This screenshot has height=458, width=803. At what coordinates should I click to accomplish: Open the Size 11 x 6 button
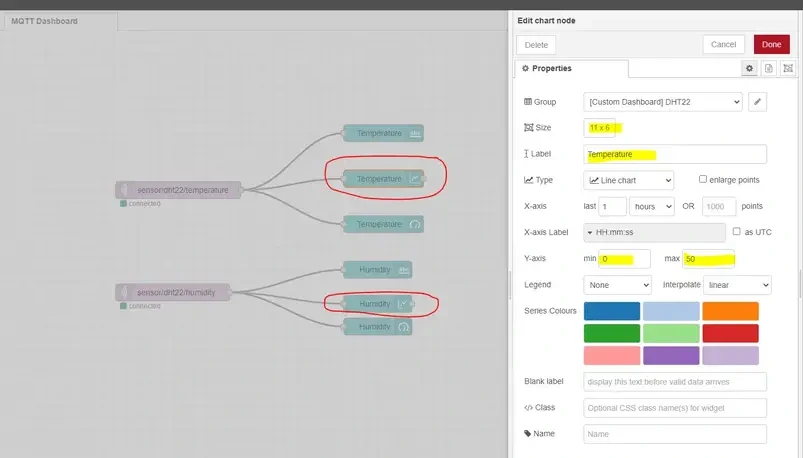point(600,128)
